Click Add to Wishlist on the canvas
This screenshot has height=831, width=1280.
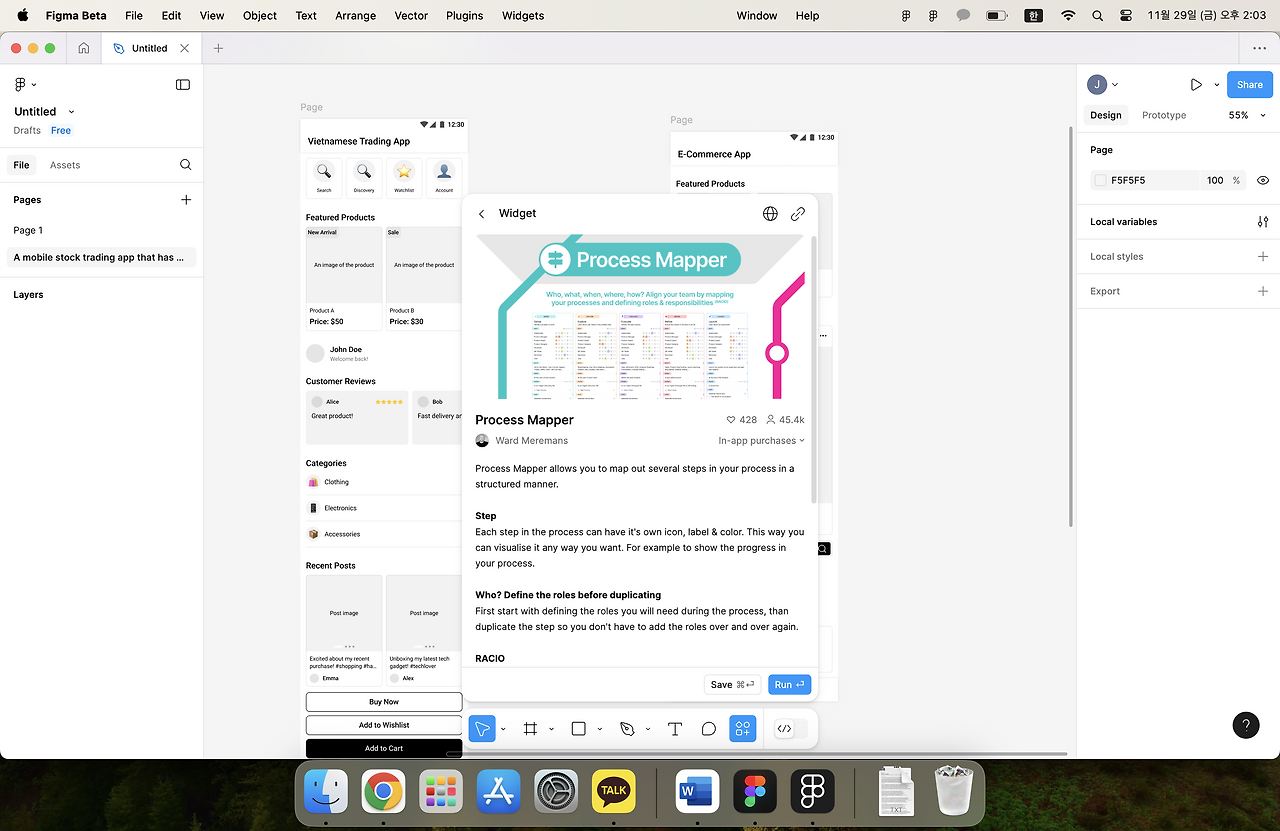(x=384, y=725)
